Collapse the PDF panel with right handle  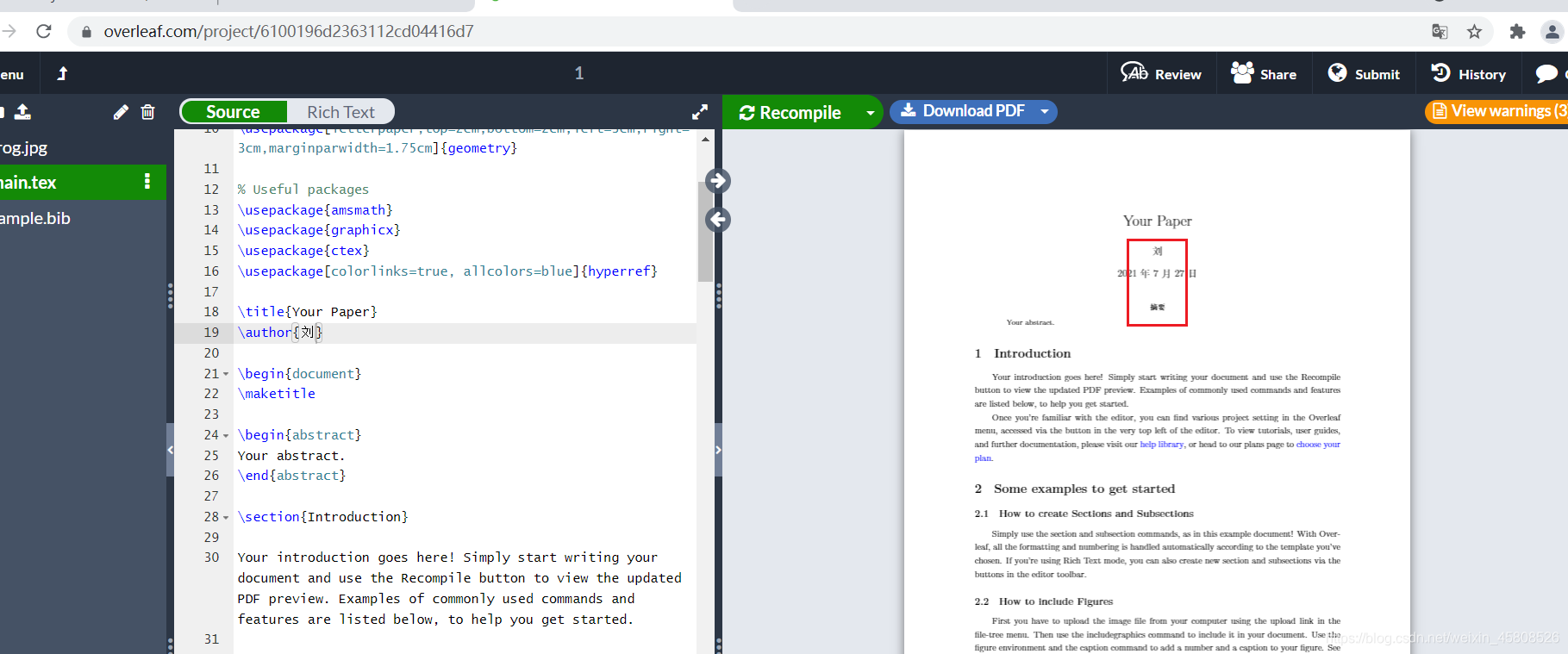[718, 450]
